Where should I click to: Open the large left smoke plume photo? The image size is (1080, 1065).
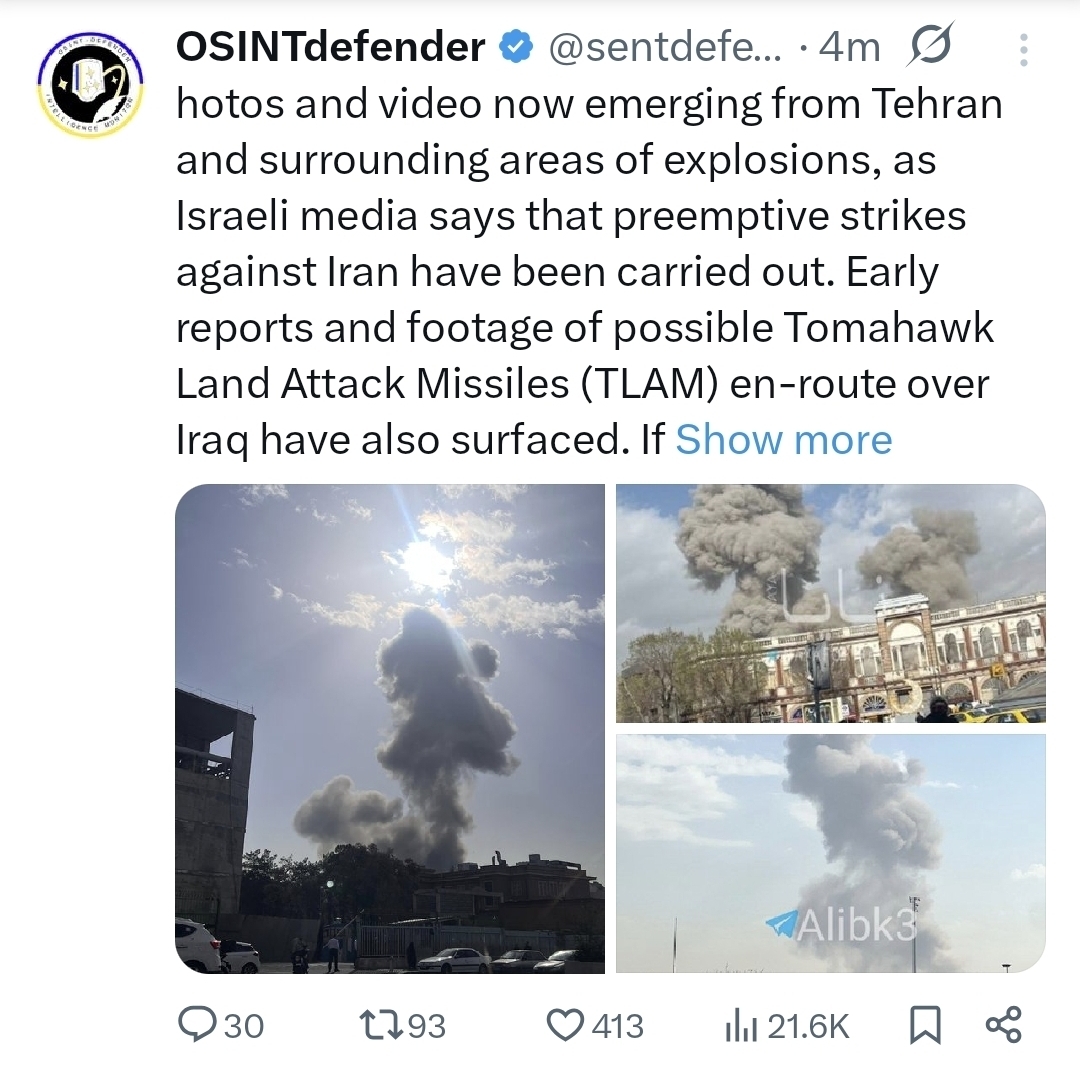click(x=390, y=728)
